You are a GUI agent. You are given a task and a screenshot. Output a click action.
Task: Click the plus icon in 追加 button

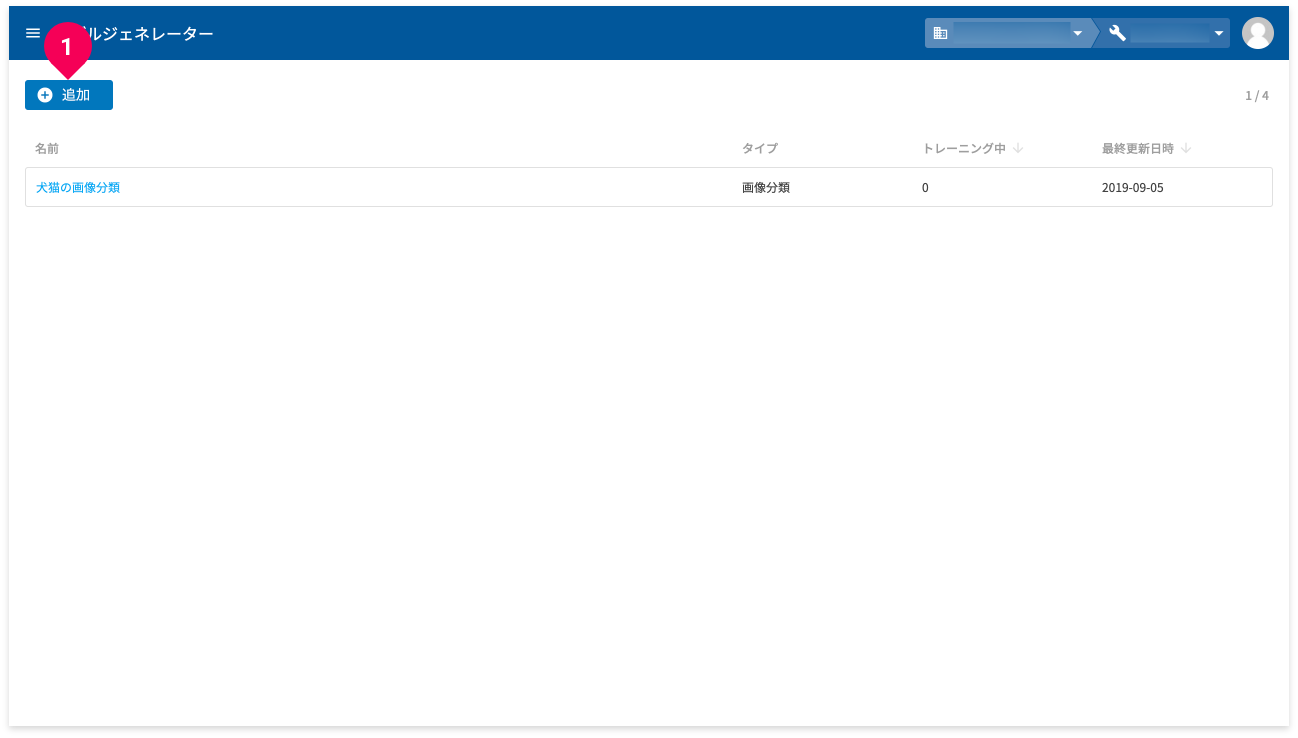(x=45, y=95)
